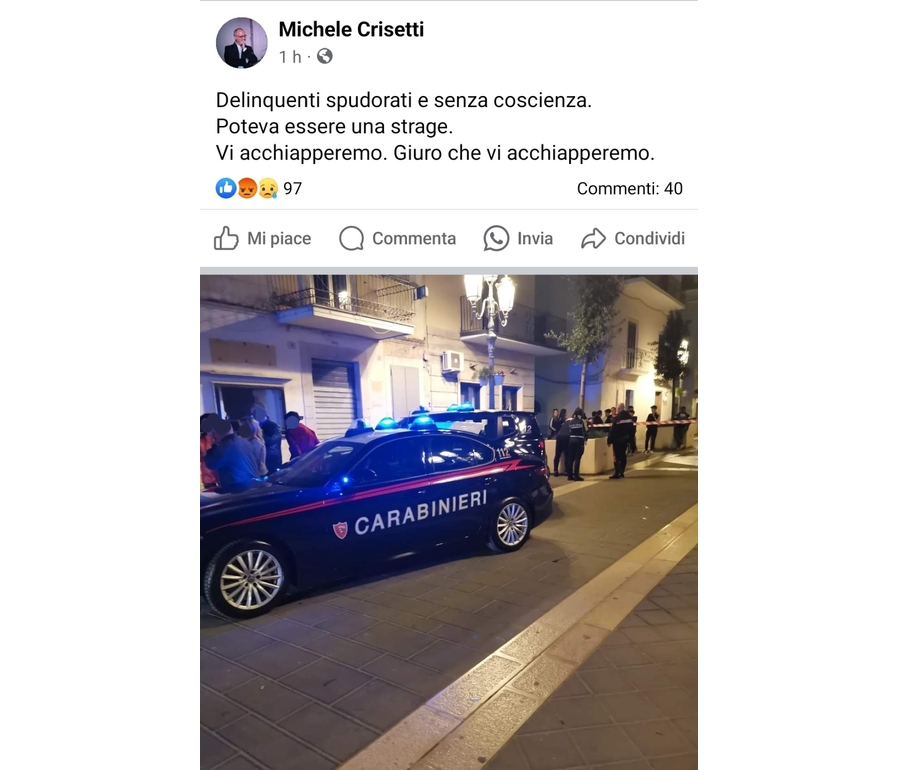The width and height of the screenshot is (898, 770).
Task: Share the post with Condividi
Action: click(633, 238)
